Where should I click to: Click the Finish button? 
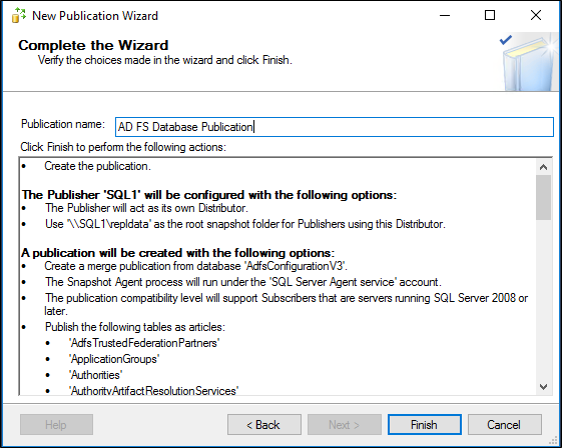coord(424,425)
